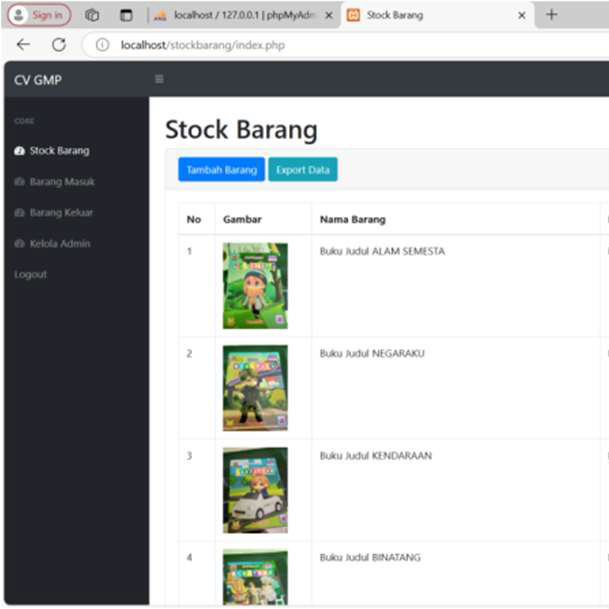
Task: Click the browser back arrow
Action: tap(24, 45)
